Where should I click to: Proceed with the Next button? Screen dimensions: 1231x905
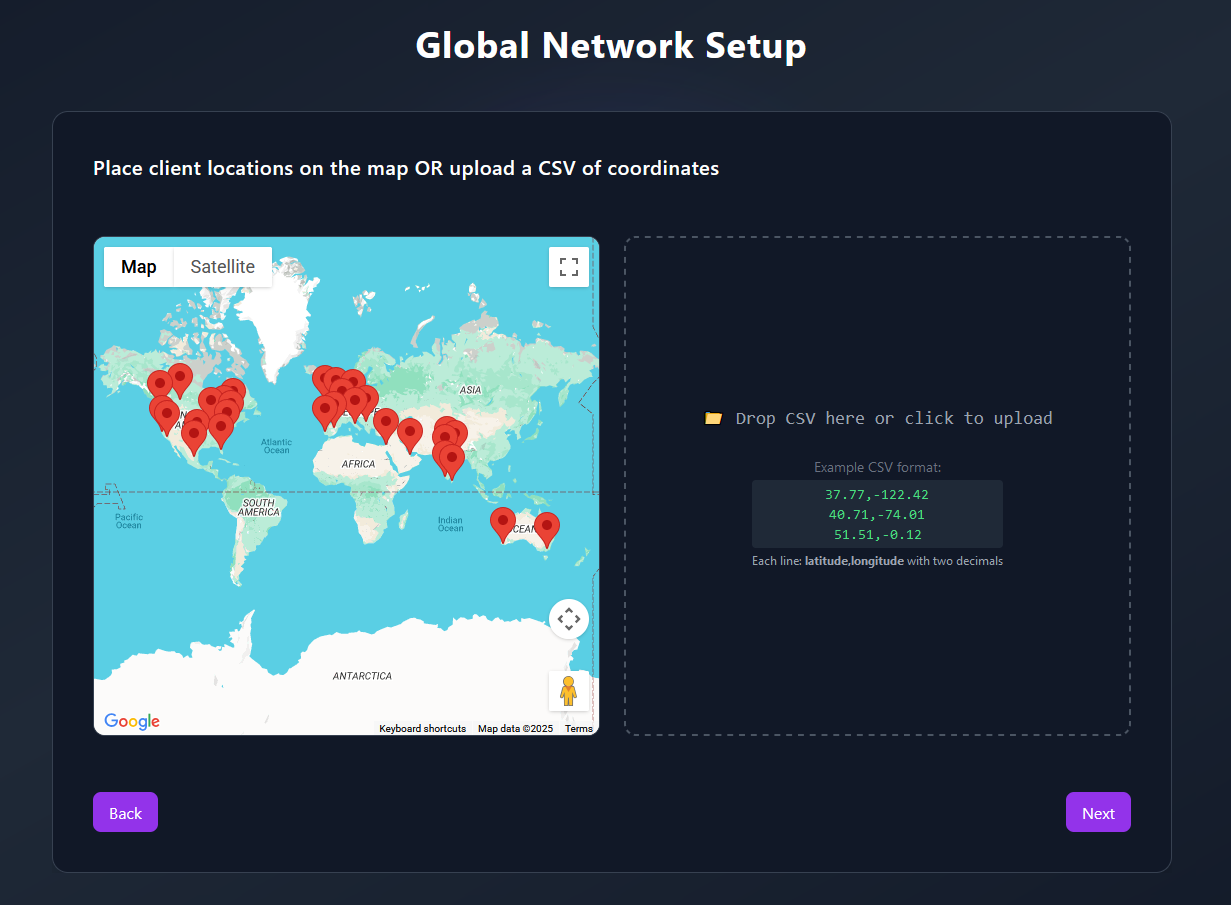[1098, 812]
